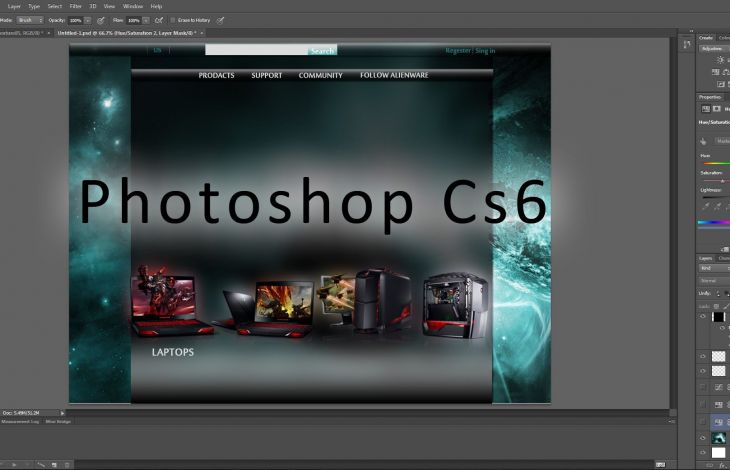This screenshot has height=470, width=730.
Task: Click the Search button in the web design
Action: (x=322, y=50)
